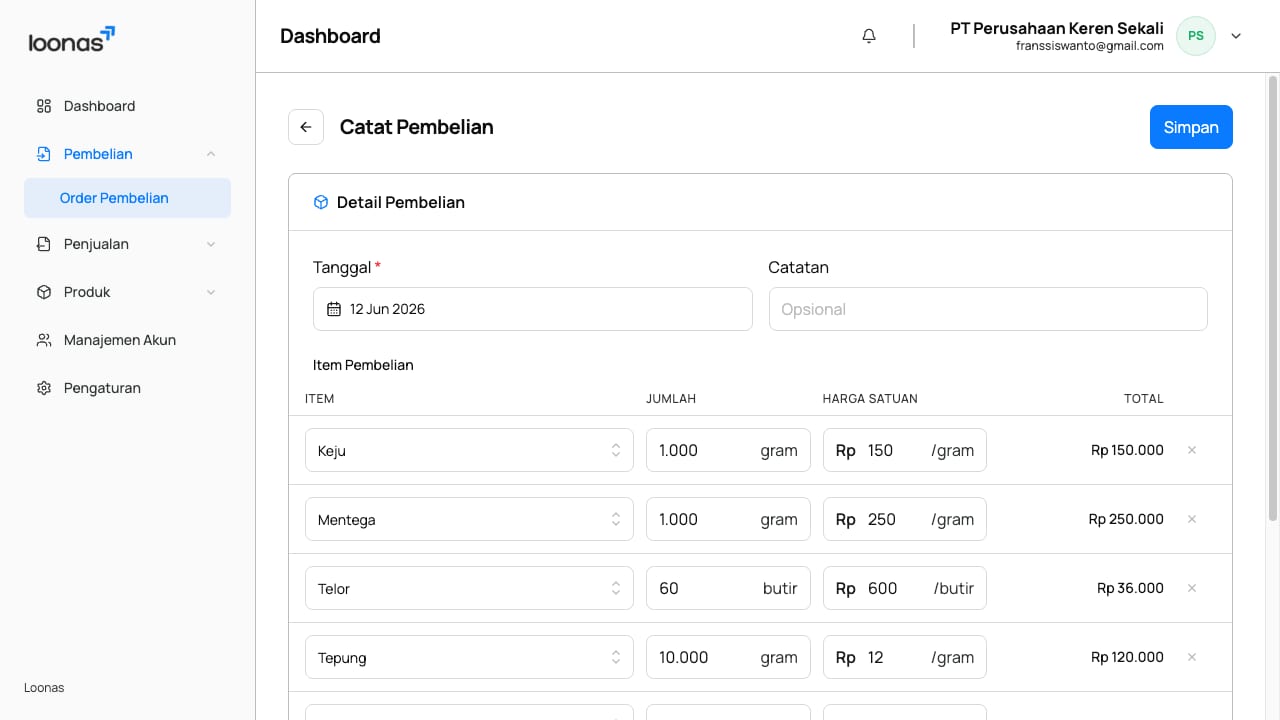1280x720 pixels.
Task: Click the Manajemen Akun users icon
Action: pos(44,340)
